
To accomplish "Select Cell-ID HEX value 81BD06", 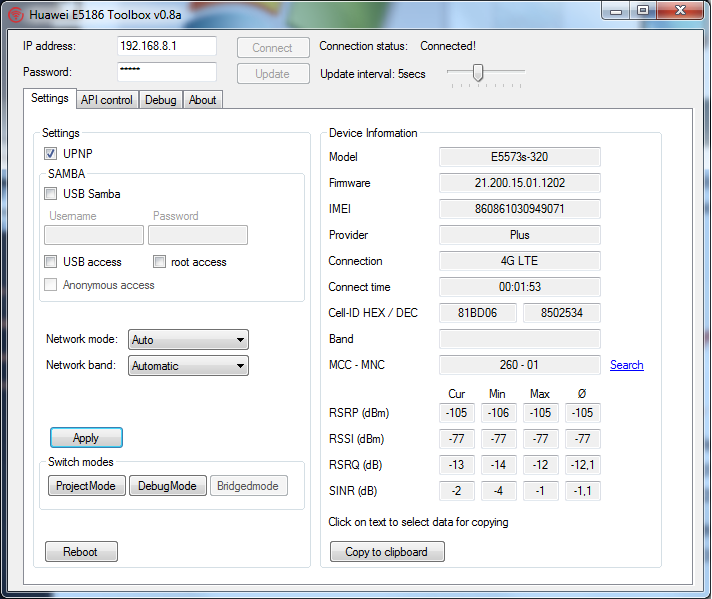I will click(x=478, y=313).
